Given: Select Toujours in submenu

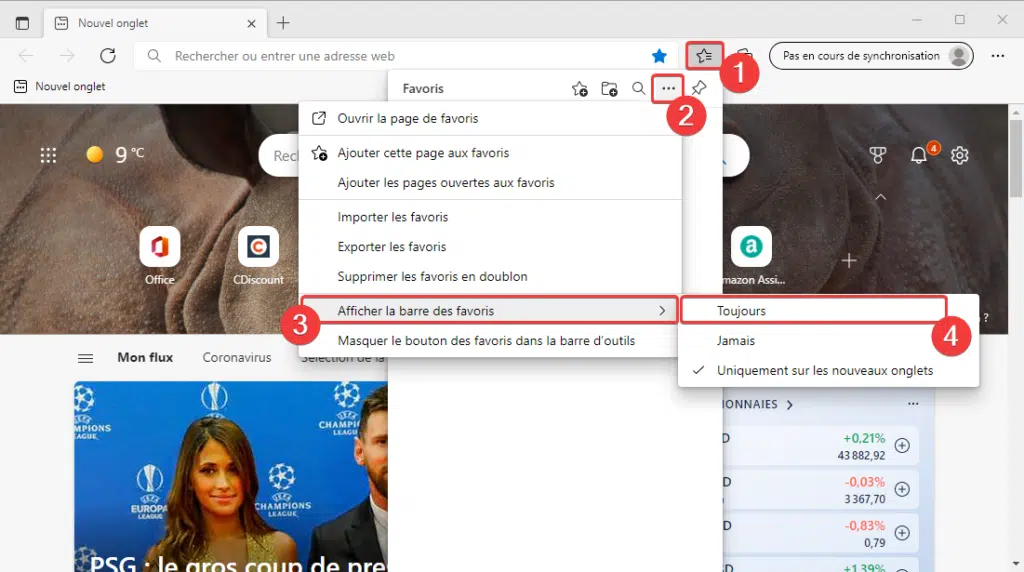Looking at the screenshot, I should (x=814, y=310).
